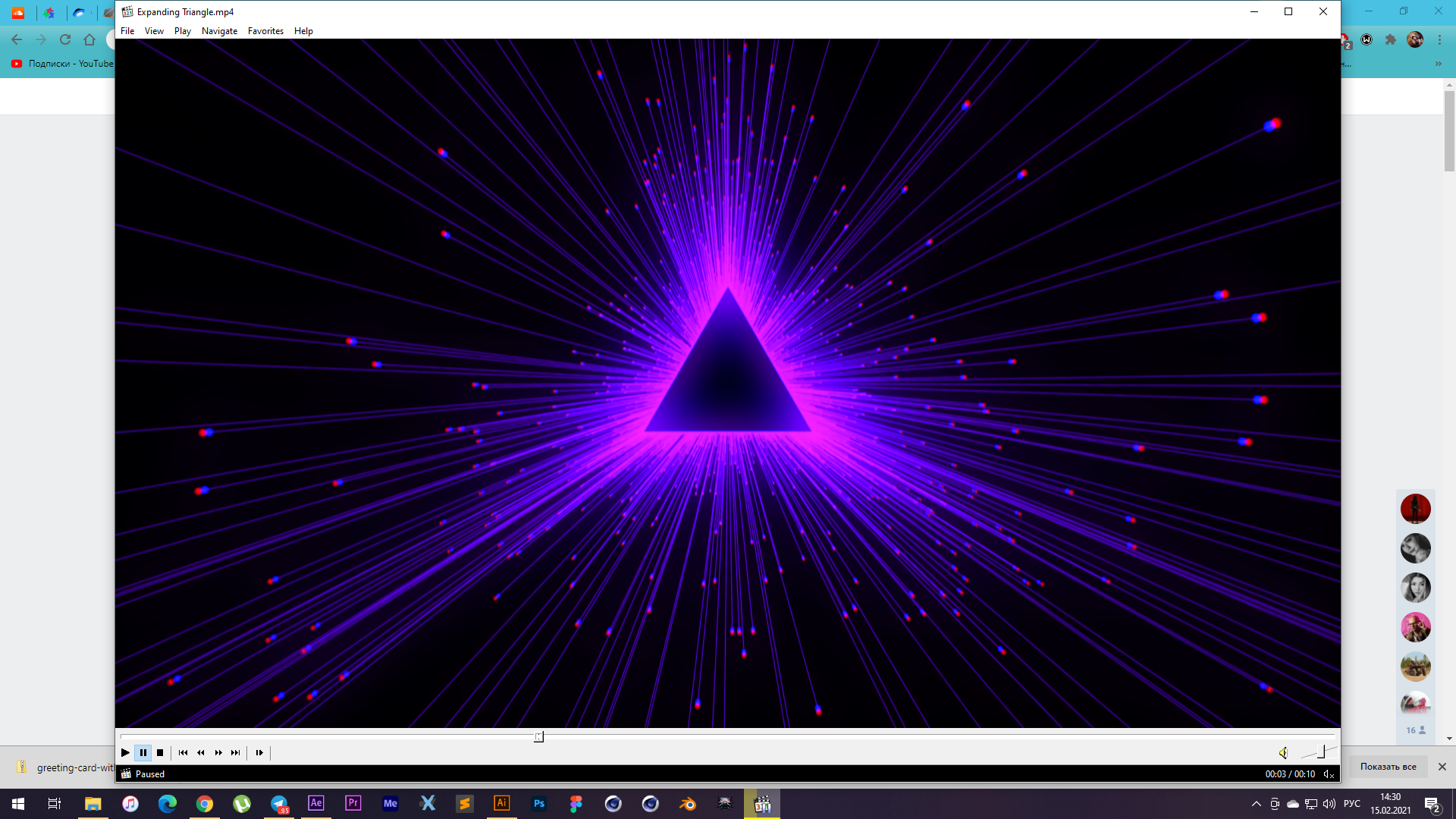Open the Favorites menu
1456x819 pixels.
265,31
